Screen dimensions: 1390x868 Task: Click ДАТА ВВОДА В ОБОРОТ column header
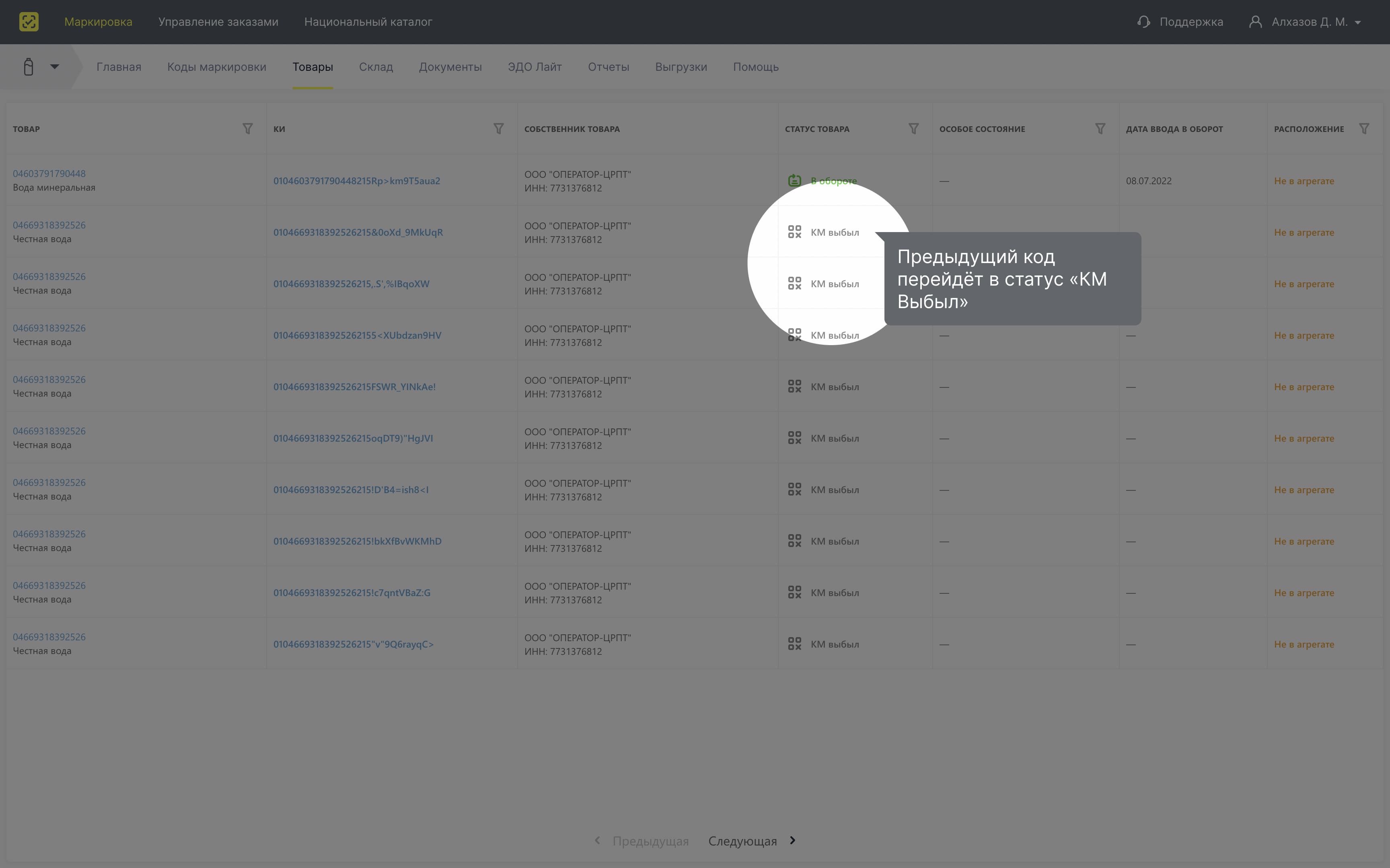[x=1174, y=129]
